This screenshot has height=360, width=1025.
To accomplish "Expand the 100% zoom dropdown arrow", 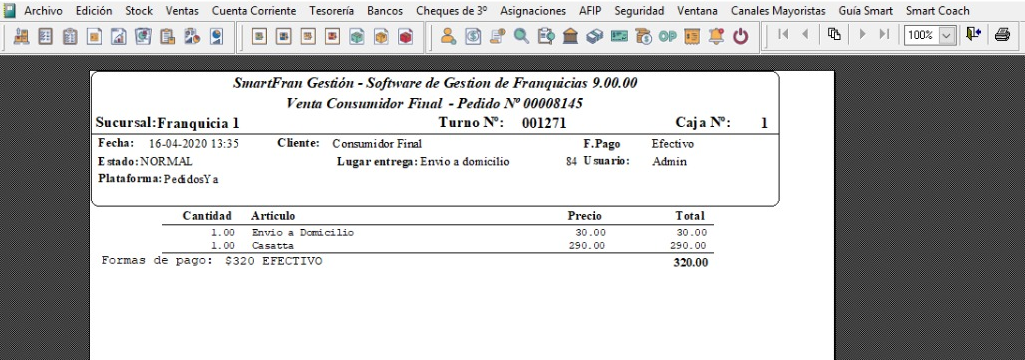I will (x=946, y=35).
